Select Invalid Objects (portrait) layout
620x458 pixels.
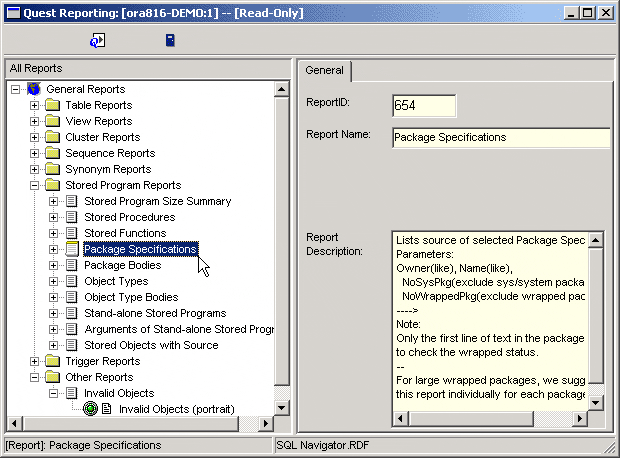[x=176, y=409]
